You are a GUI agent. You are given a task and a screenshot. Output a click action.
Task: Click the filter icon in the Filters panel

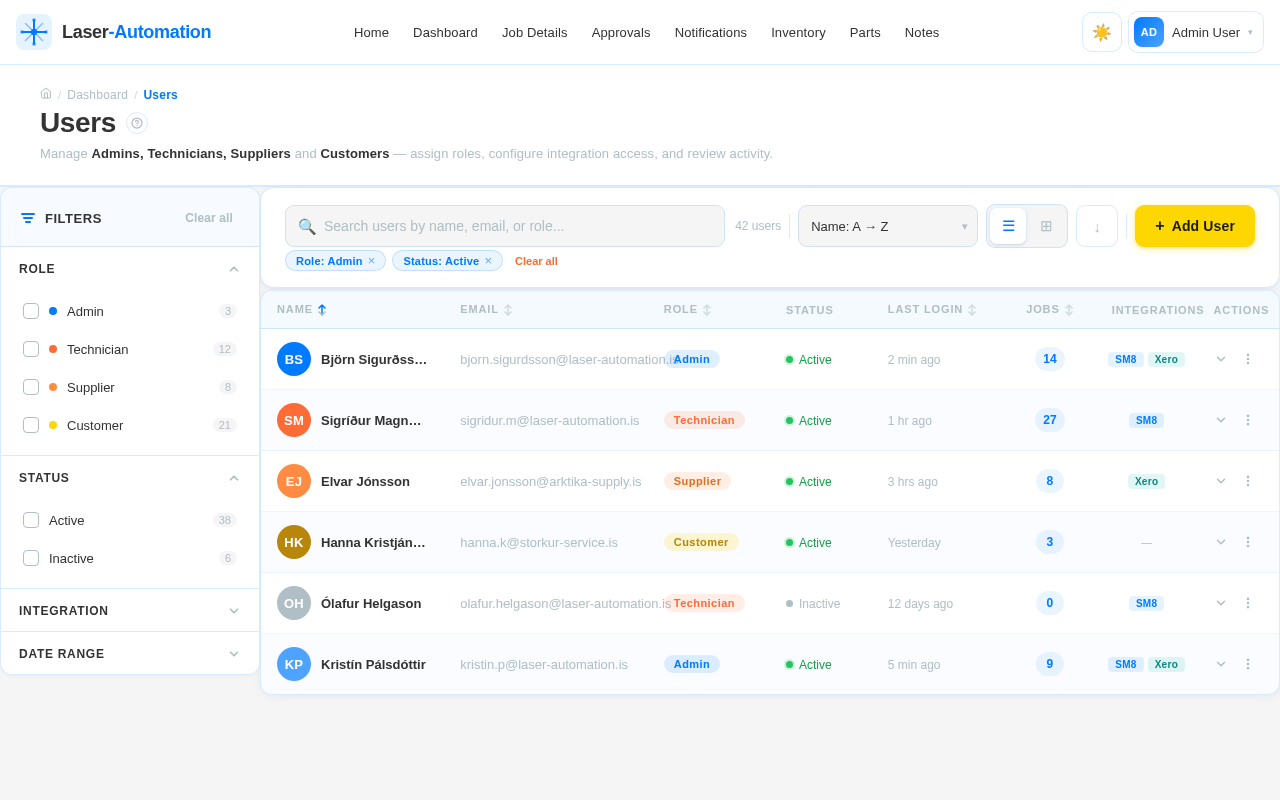[x=27, y=218]
